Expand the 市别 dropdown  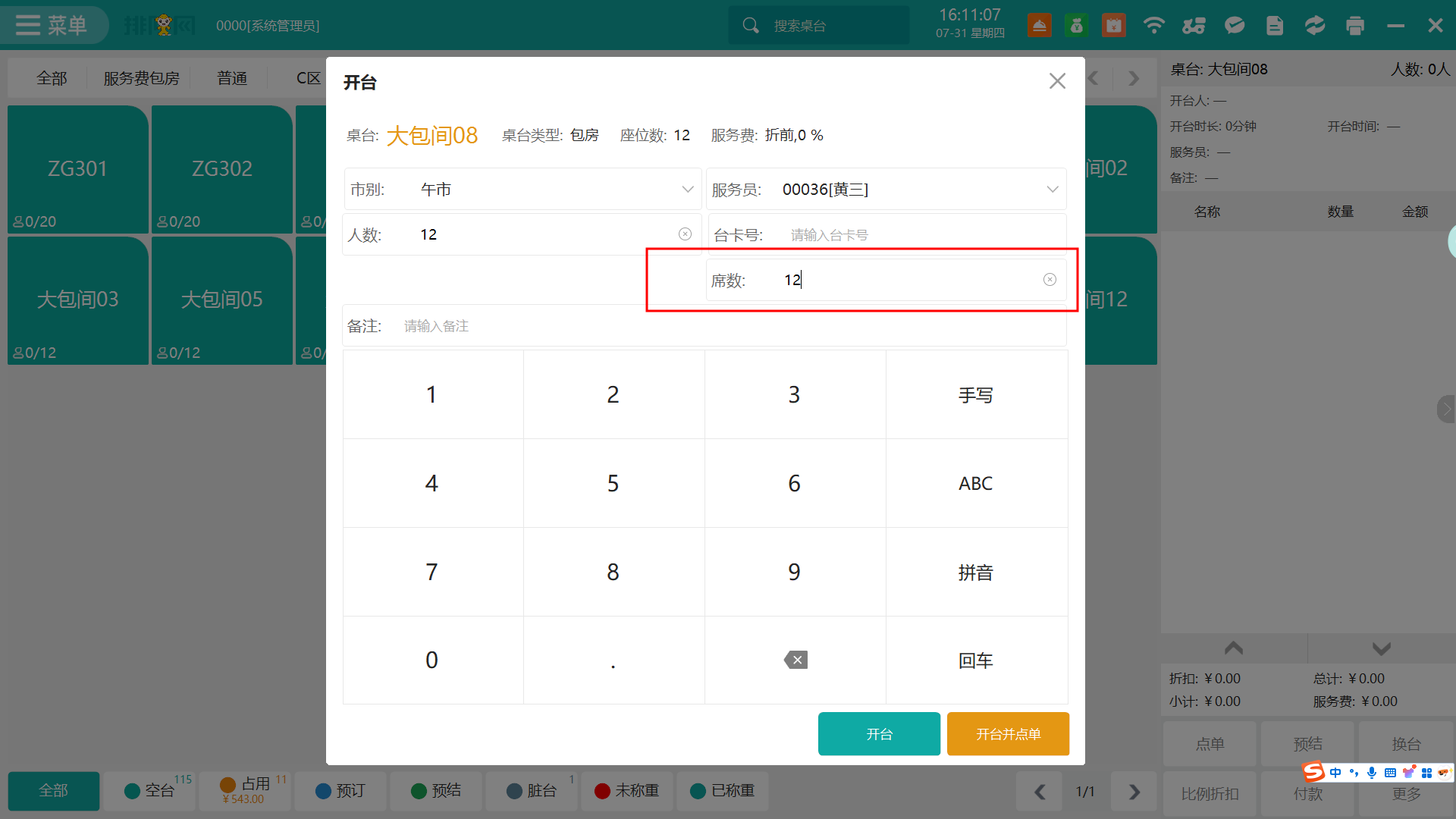[x=687, y=190]
